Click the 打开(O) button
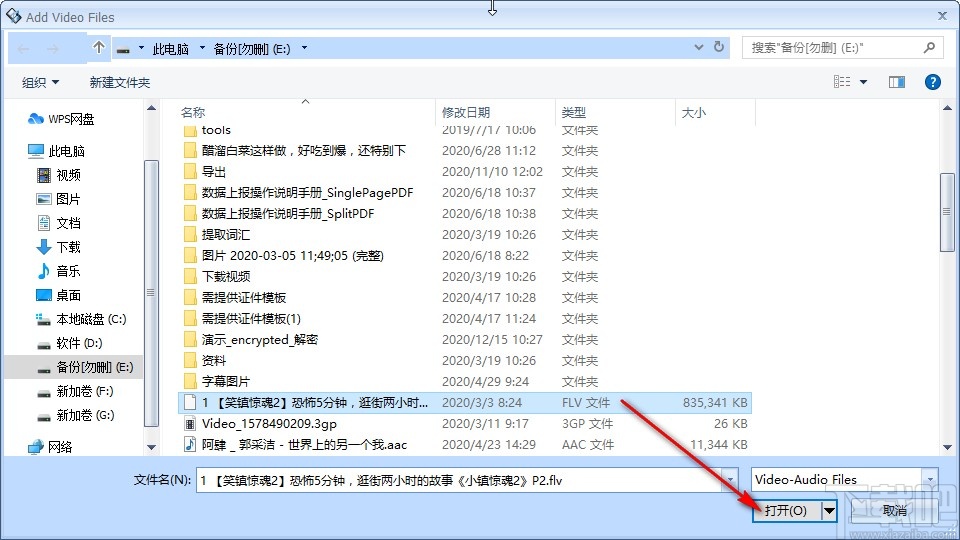Viewport: 960px width, 540px height. (787, 510)
